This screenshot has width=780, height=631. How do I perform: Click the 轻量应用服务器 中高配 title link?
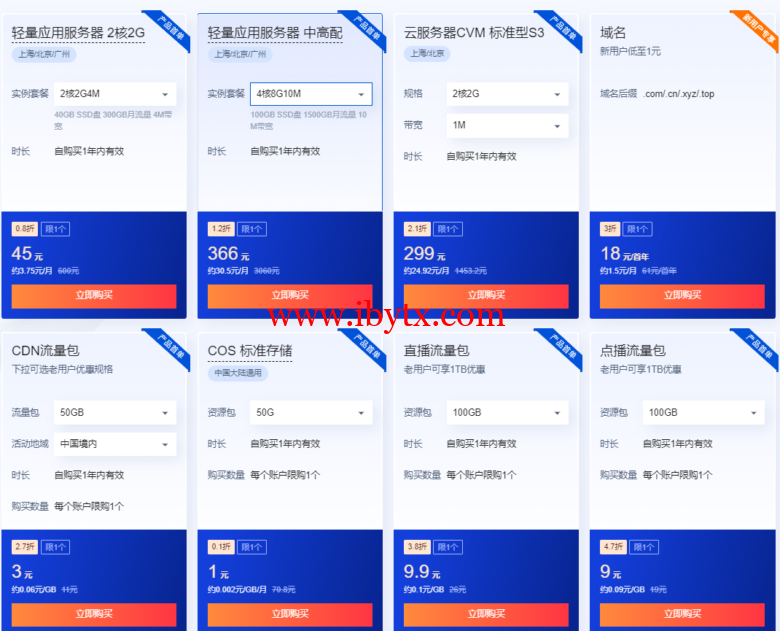[275, 33]
